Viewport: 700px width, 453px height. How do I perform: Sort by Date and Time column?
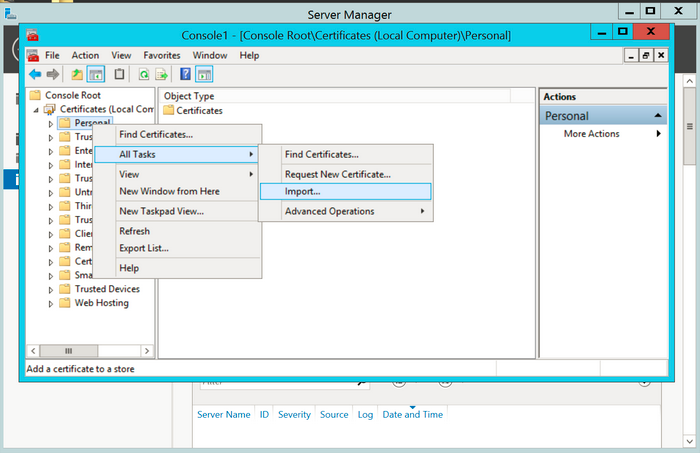[x=412, y=415]
